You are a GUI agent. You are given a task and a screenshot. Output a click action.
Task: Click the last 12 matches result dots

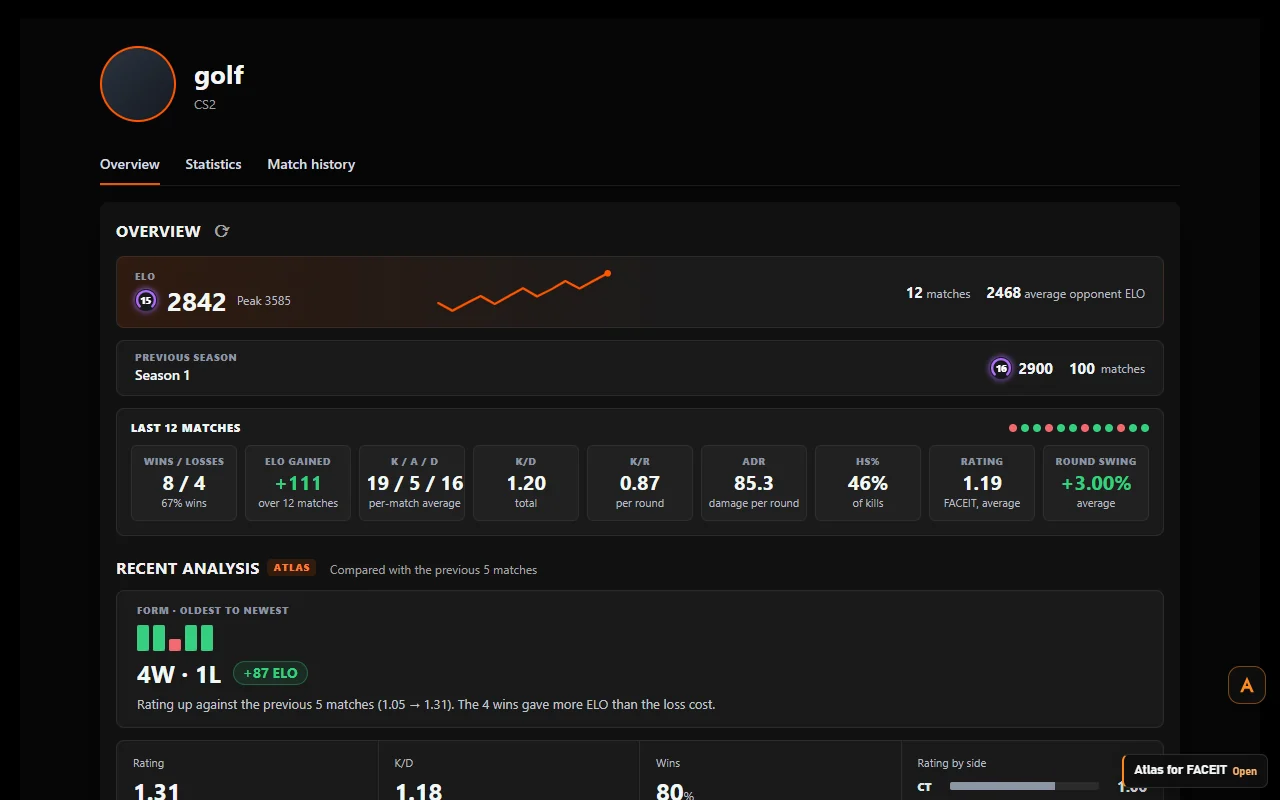click(x=1079, y=428)
